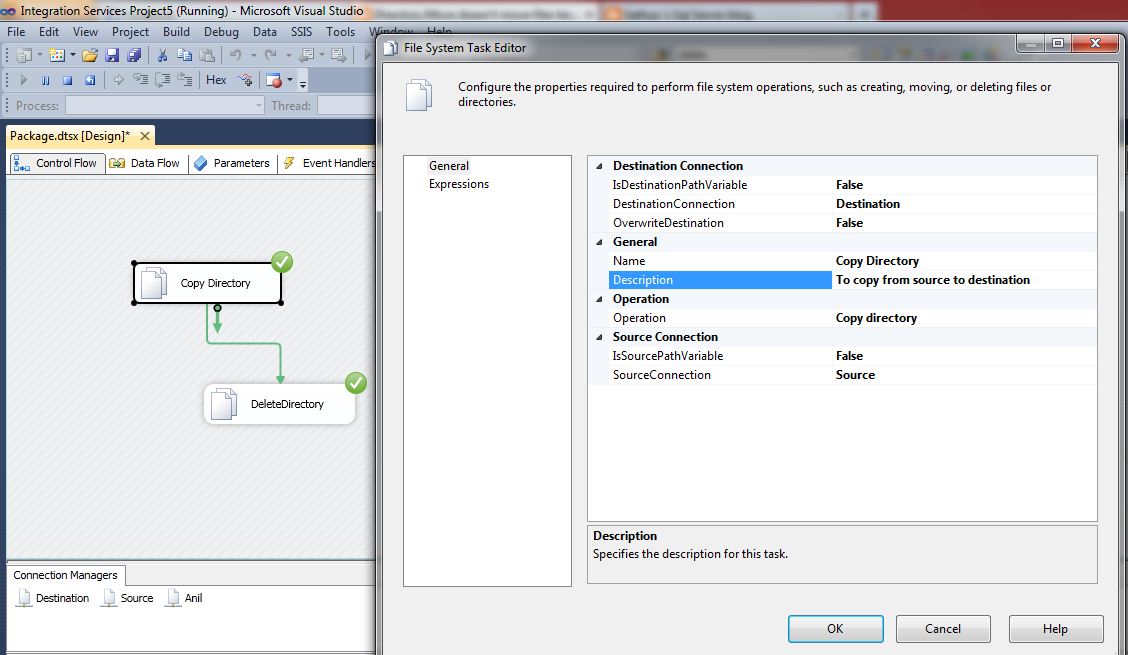Click the Help button
The width and height of the screenshot is (1128, 655).
(1055, 629)
